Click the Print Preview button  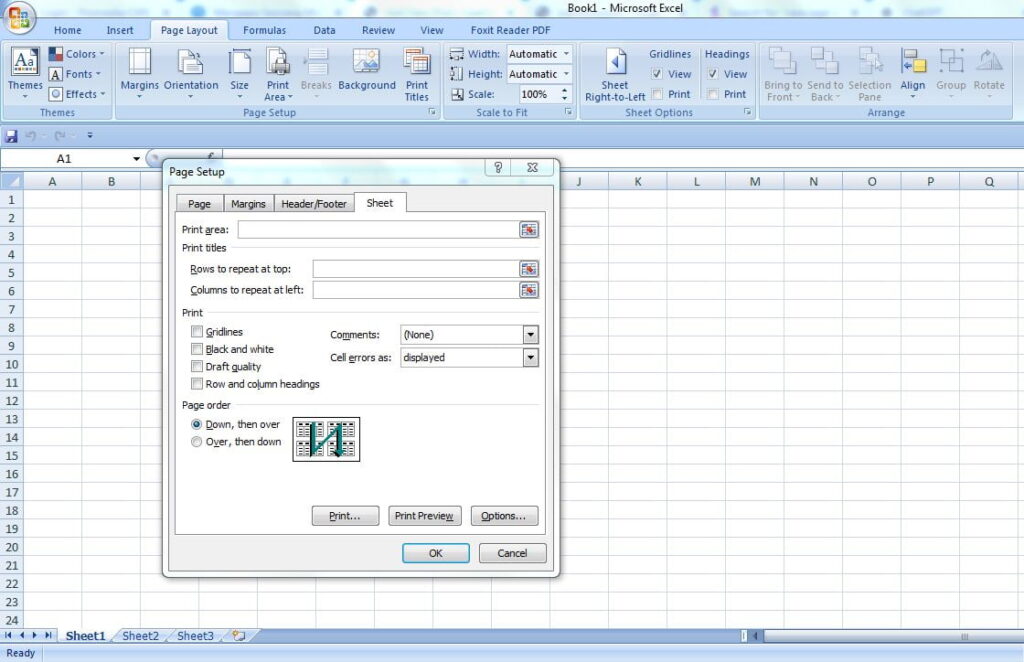(x=424, y=516)
